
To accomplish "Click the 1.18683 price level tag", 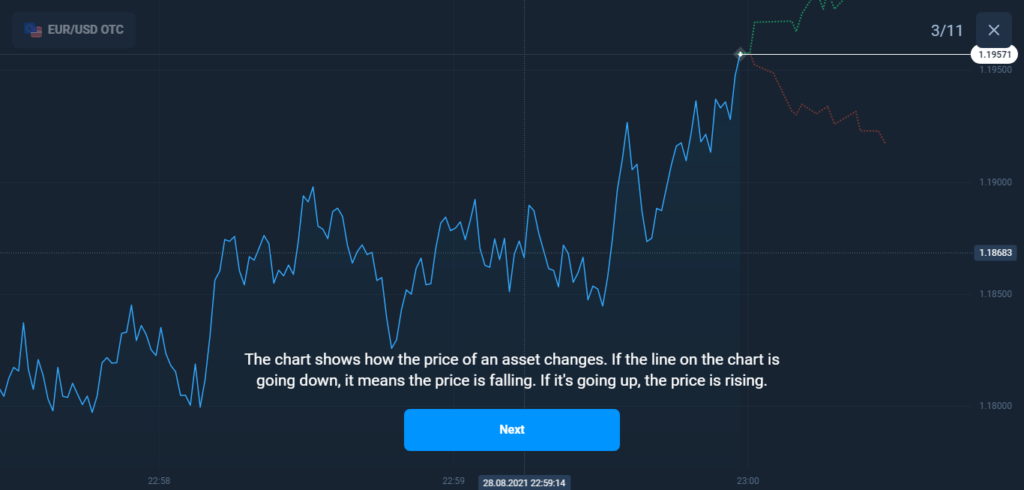I will 997,253.
